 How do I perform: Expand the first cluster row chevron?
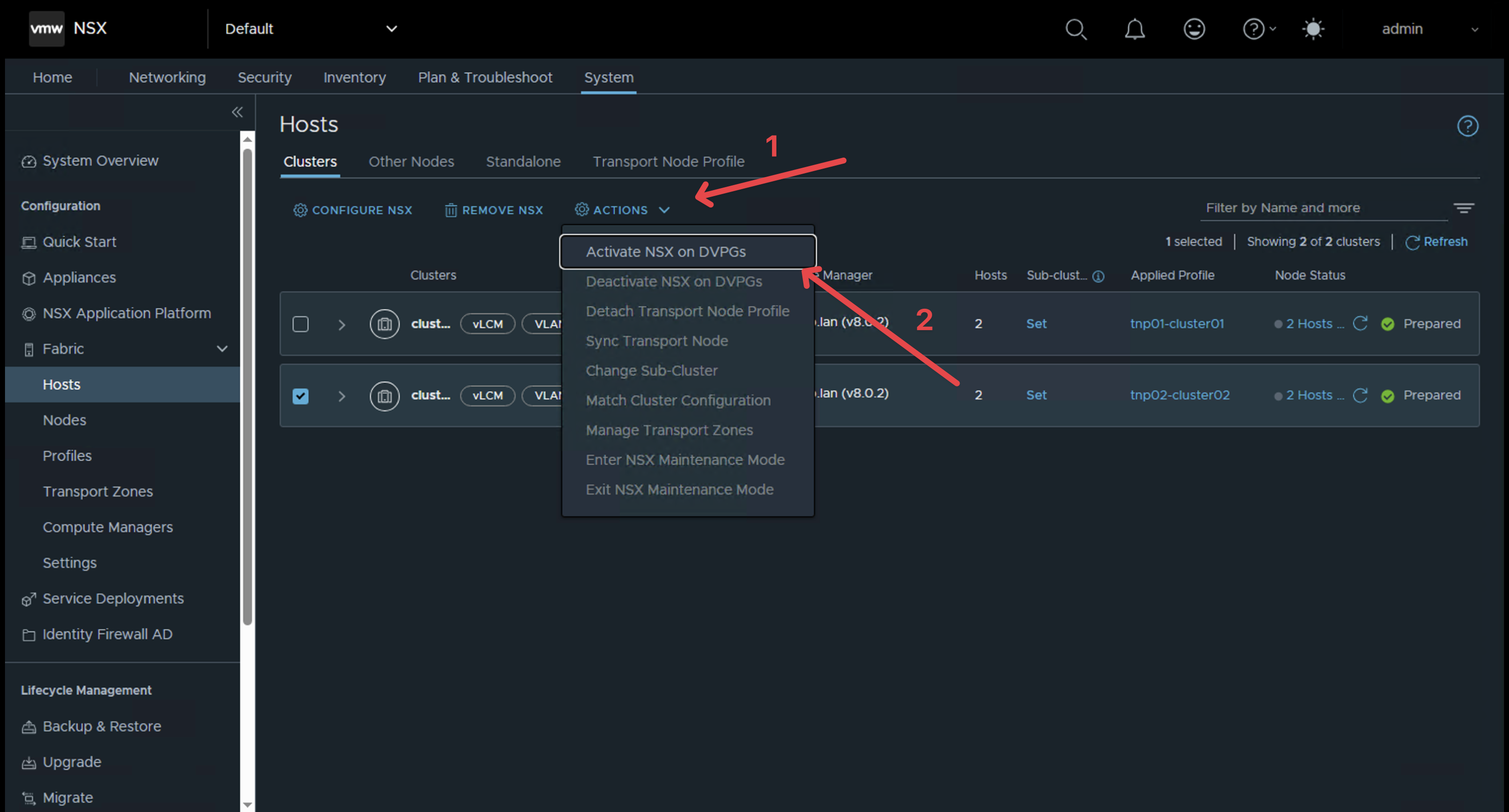[x=341, y=324]
